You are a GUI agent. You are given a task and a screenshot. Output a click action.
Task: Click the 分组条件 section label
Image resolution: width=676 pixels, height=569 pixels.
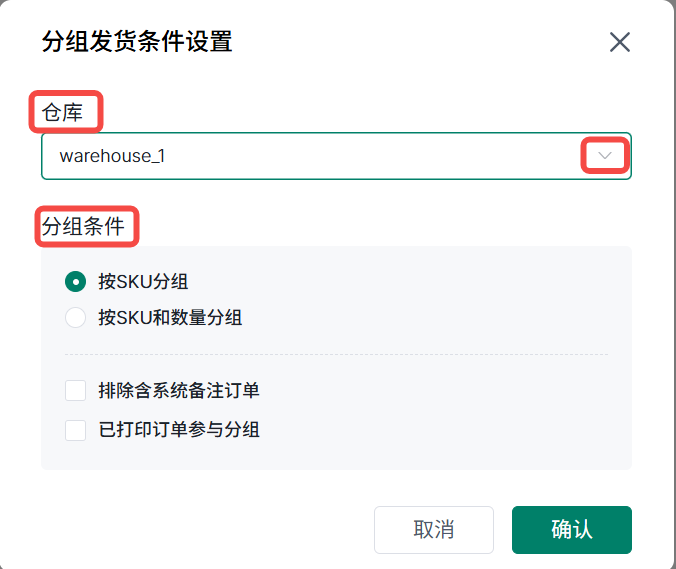[x=84, y=226]
